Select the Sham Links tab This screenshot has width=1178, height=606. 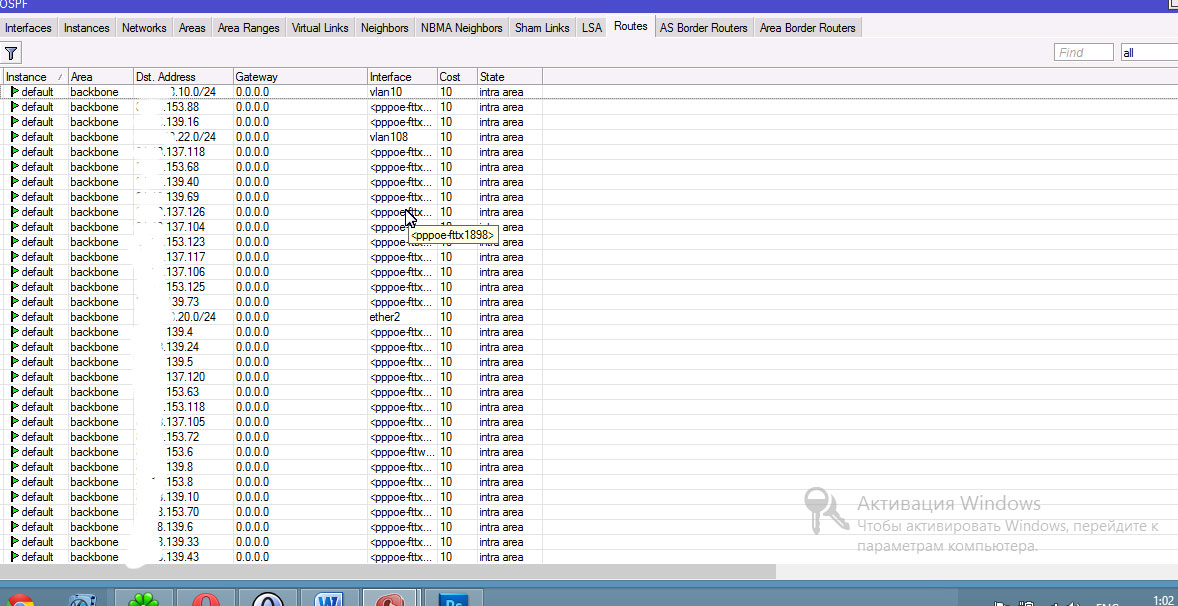tap(542, 28)
